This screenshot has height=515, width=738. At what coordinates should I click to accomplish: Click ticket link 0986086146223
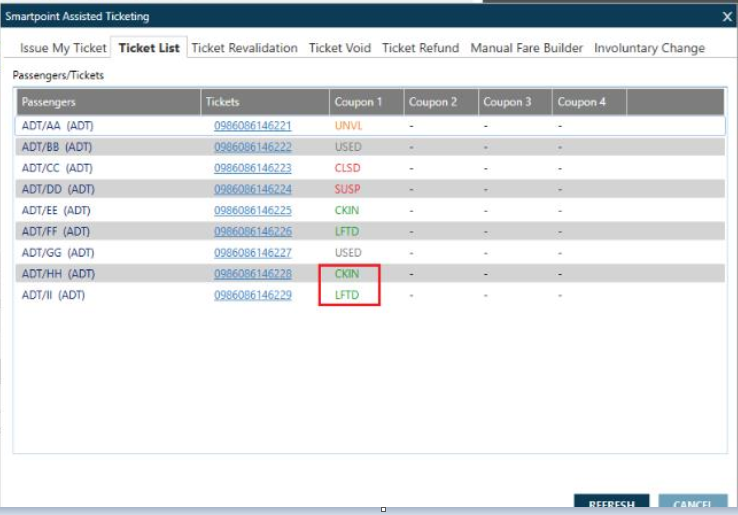click(252, 168)
